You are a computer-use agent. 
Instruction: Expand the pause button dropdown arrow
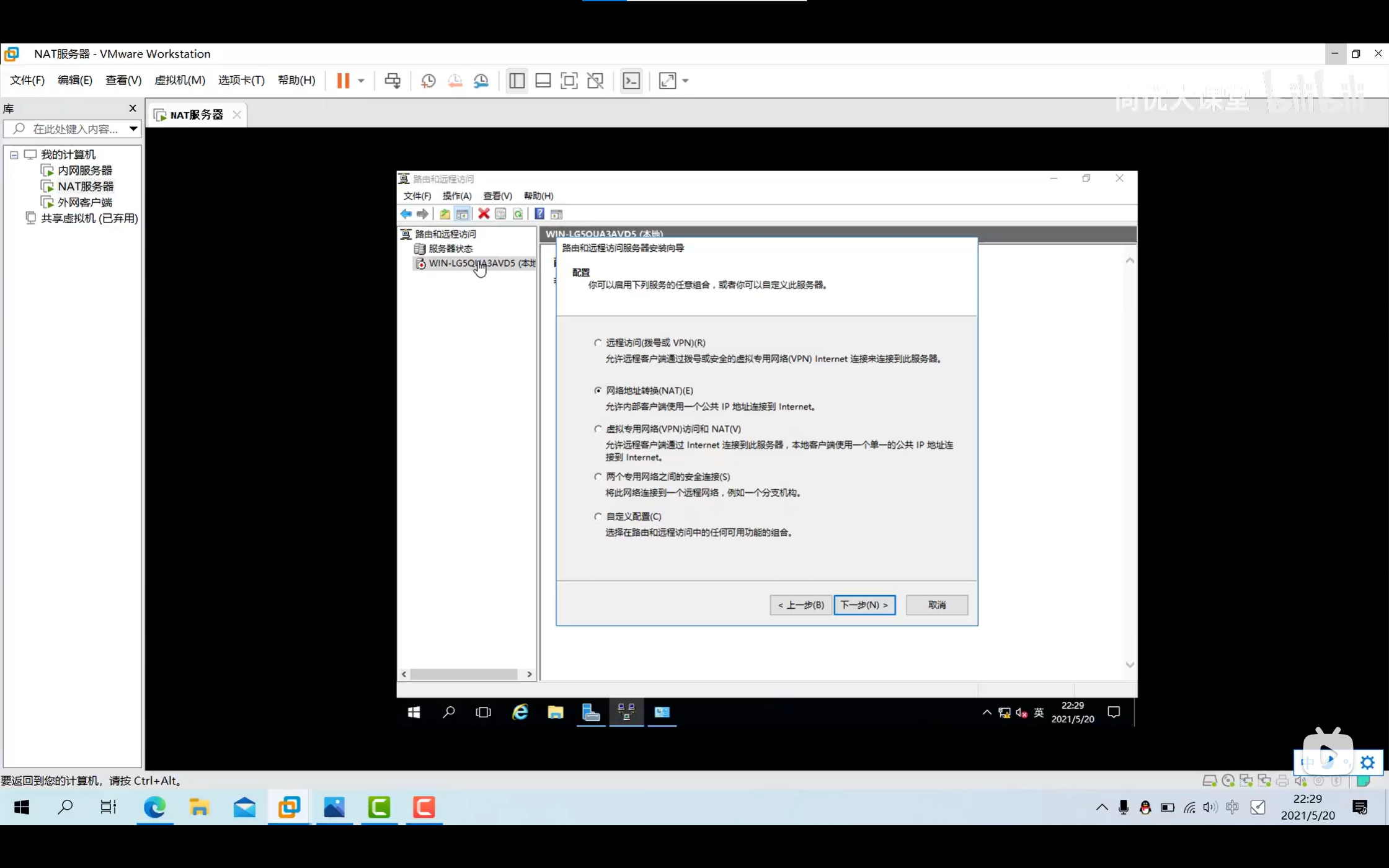coord(361,81)
